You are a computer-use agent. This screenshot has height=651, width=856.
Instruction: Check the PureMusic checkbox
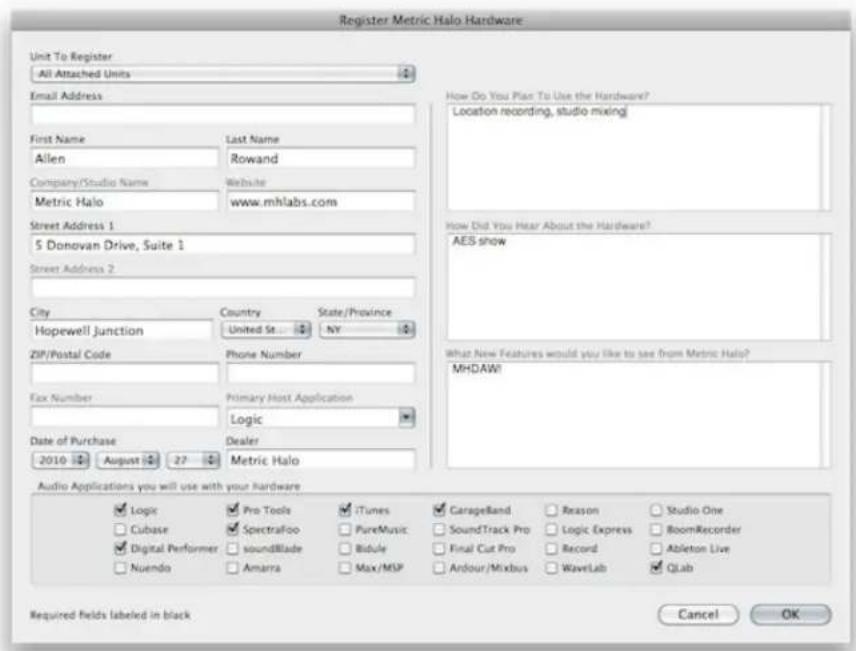coord(344,529)
